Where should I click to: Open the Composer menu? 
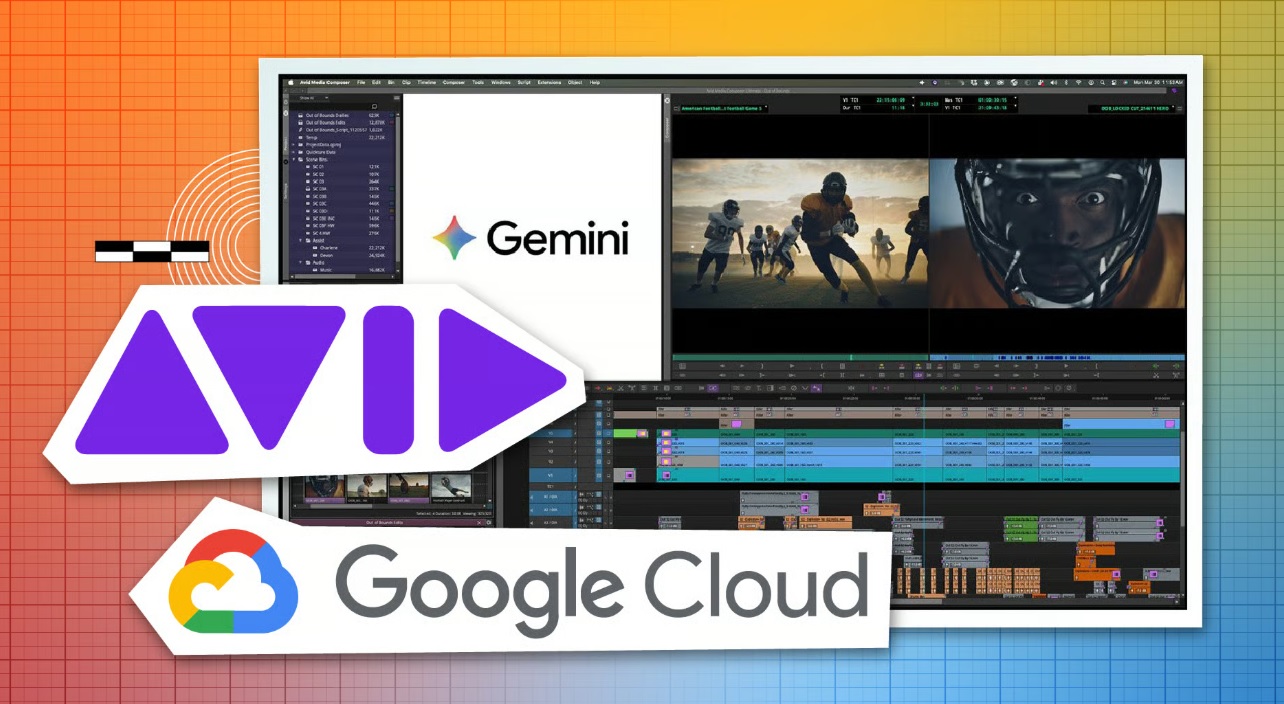[454, 82]
